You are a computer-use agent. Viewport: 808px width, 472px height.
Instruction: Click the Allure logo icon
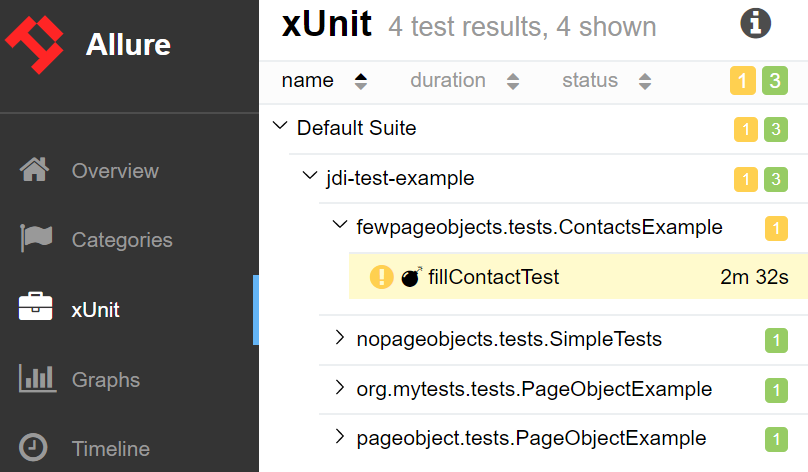click(36, 44)
